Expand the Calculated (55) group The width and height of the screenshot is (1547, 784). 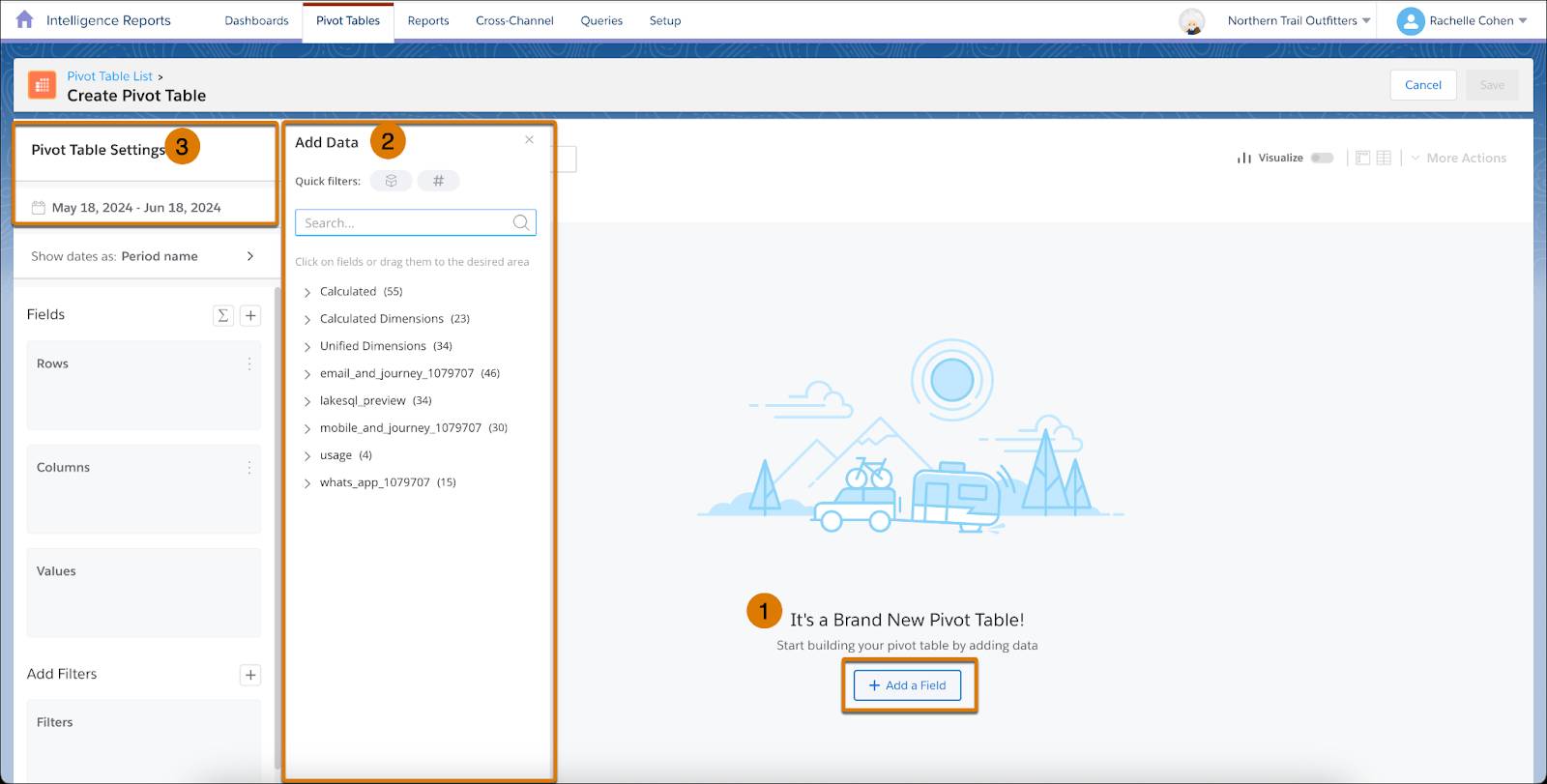(x=307, y=292)
